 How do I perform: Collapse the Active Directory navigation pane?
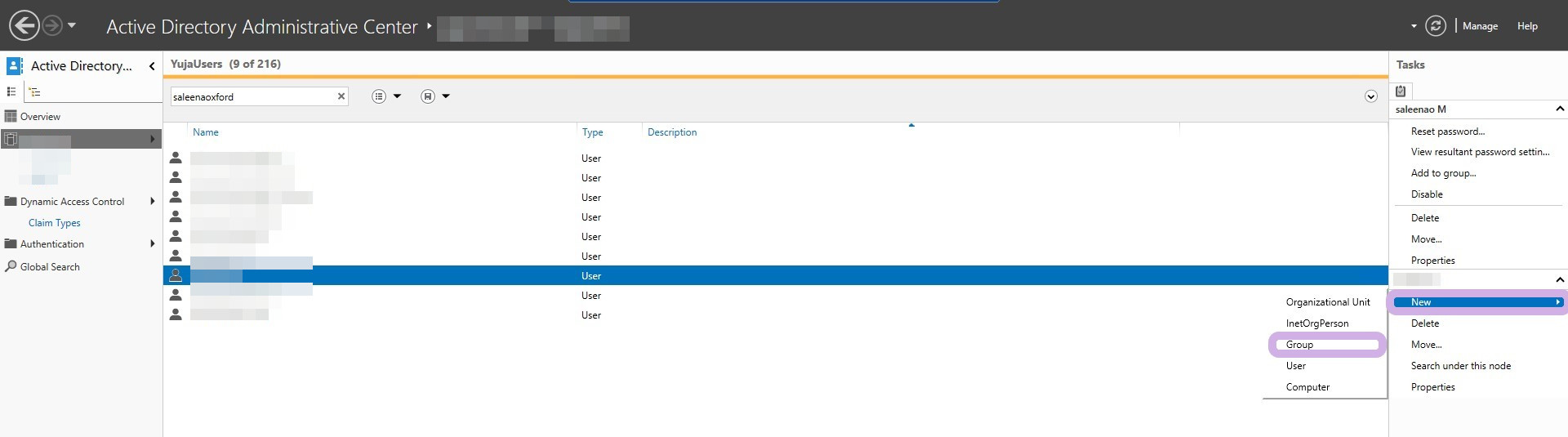point(152,66)
